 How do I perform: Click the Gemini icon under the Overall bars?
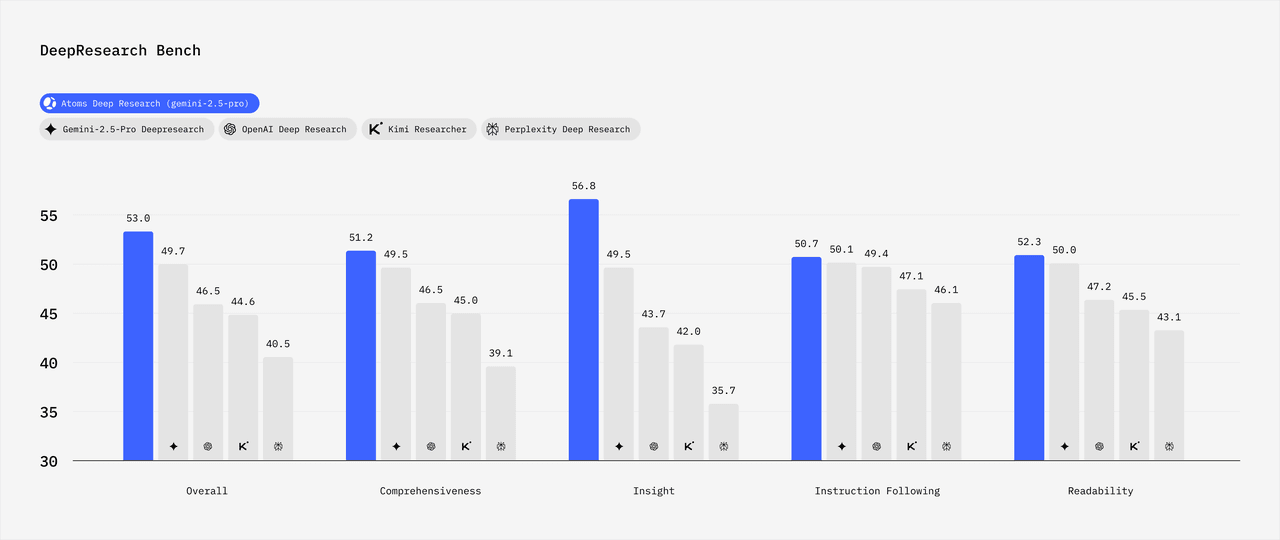coord(173,446)
